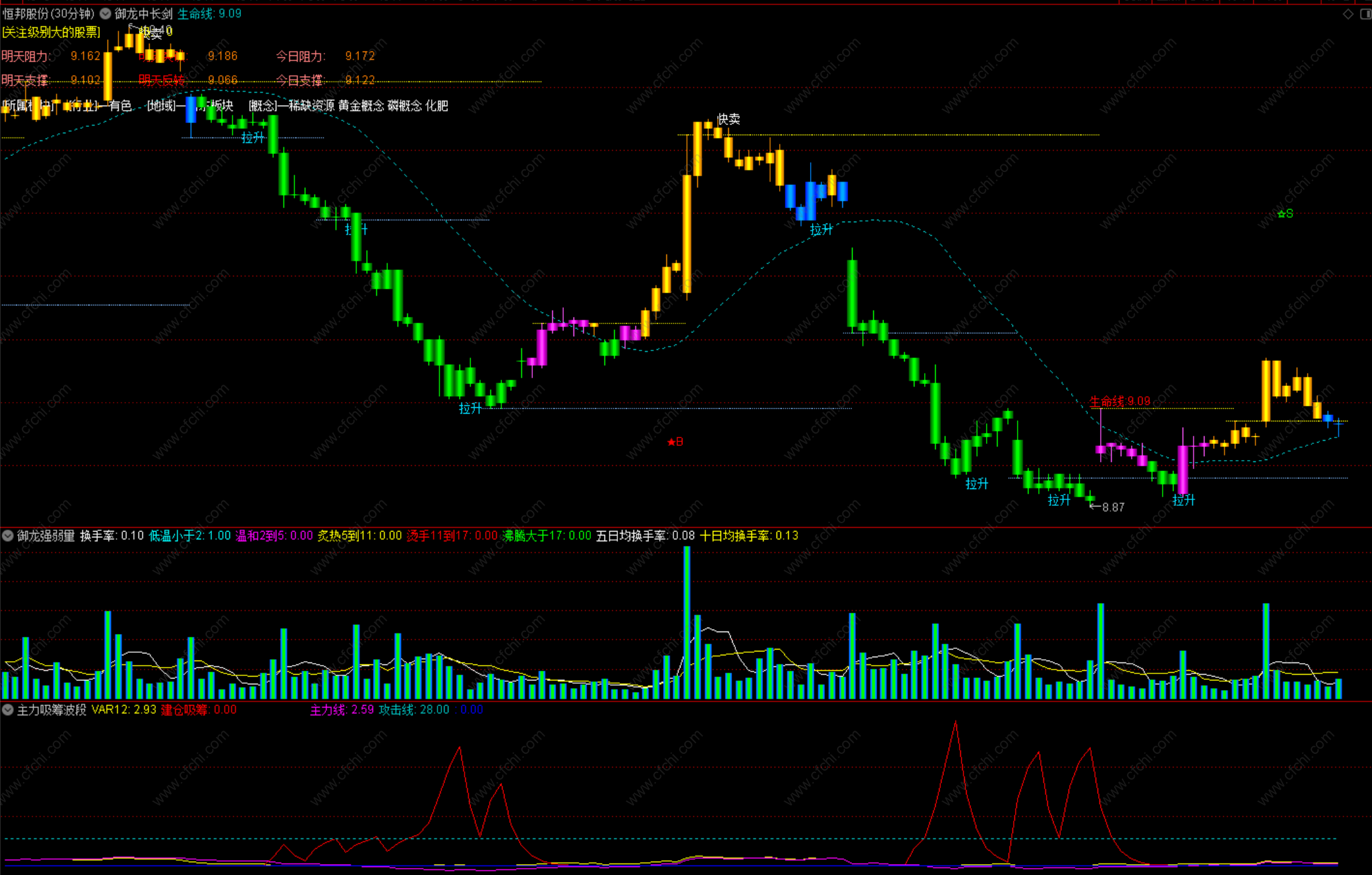This screenshot has height=875, width=1372.
Task: Click the green star S sell marker
Action: coord(1285,214)
